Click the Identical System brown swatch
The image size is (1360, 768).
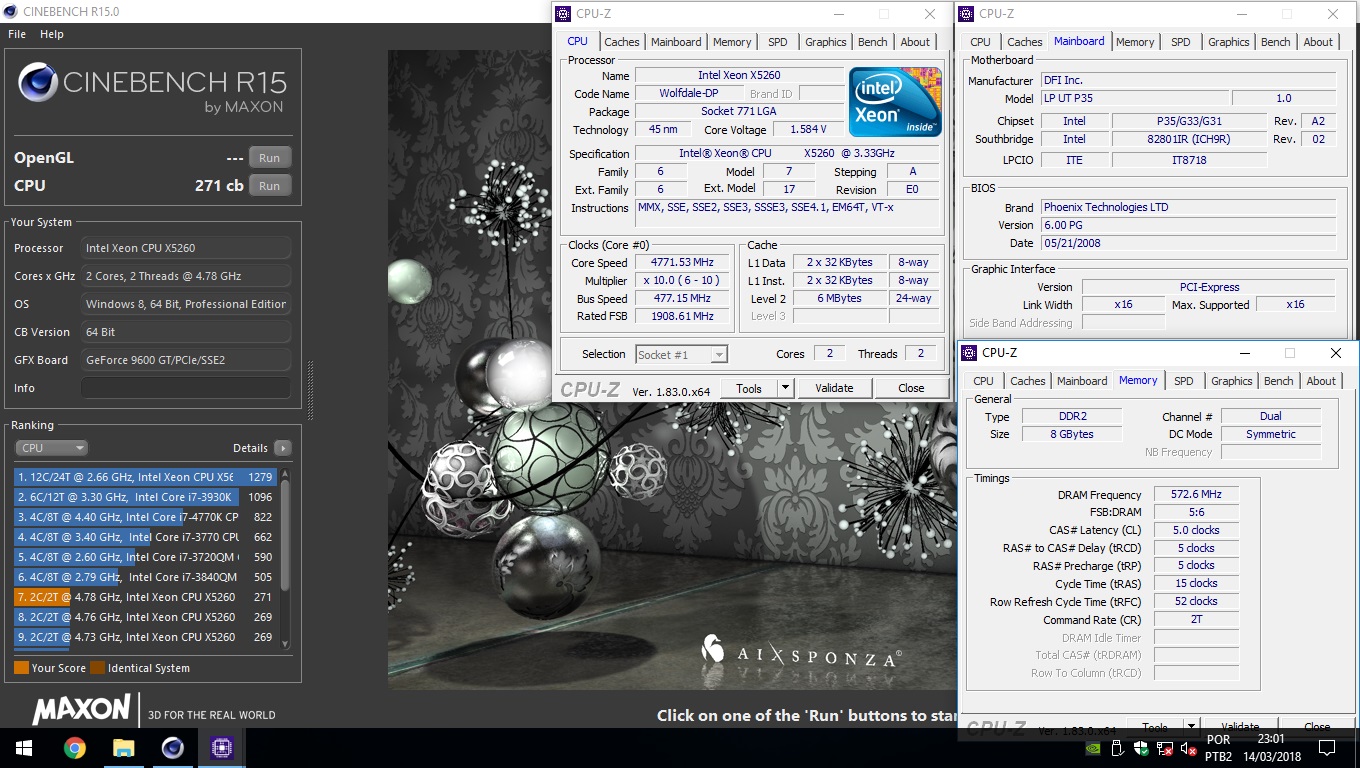coord(97,668)
